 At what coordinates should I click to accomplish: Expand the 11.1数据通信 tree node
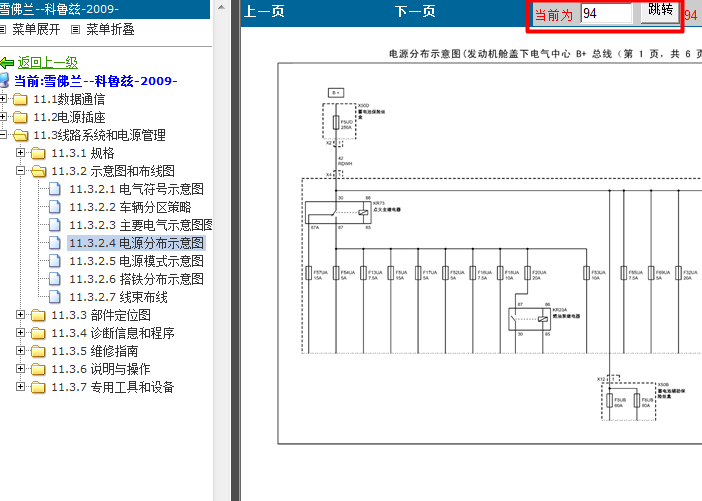pyautogui.click(x=3, y=98)
